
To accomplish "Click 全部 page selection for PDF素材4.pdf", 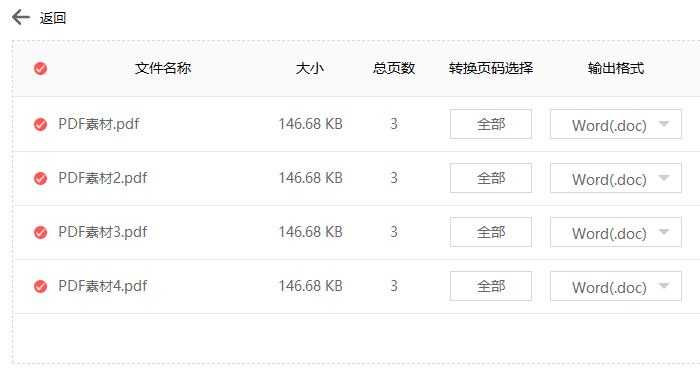I will point(491,286).
